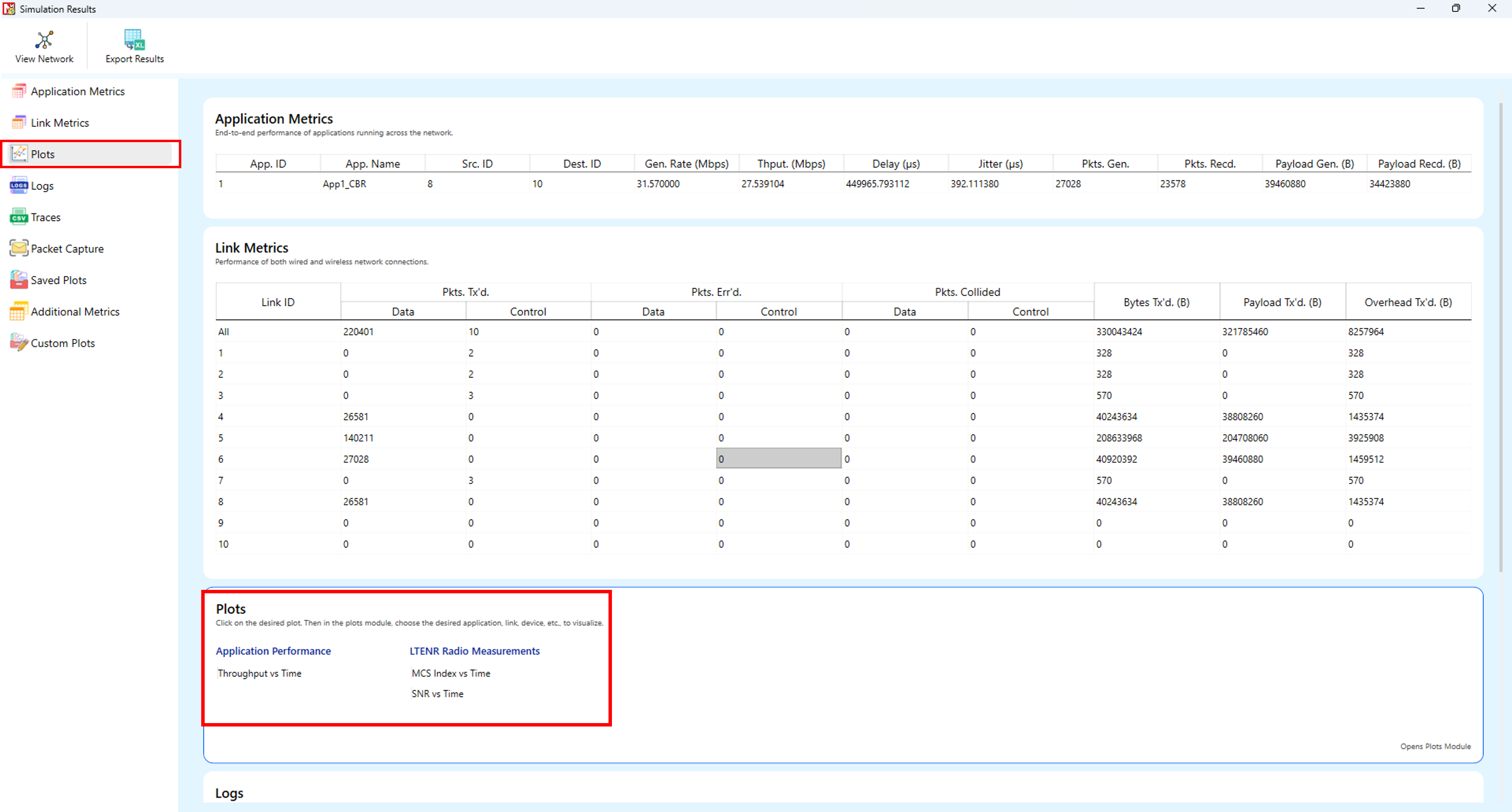Image resolution: width=1512 pixels, height=812 pixels.
Task: Click the Export Results Excel icon
Action: 134,40
